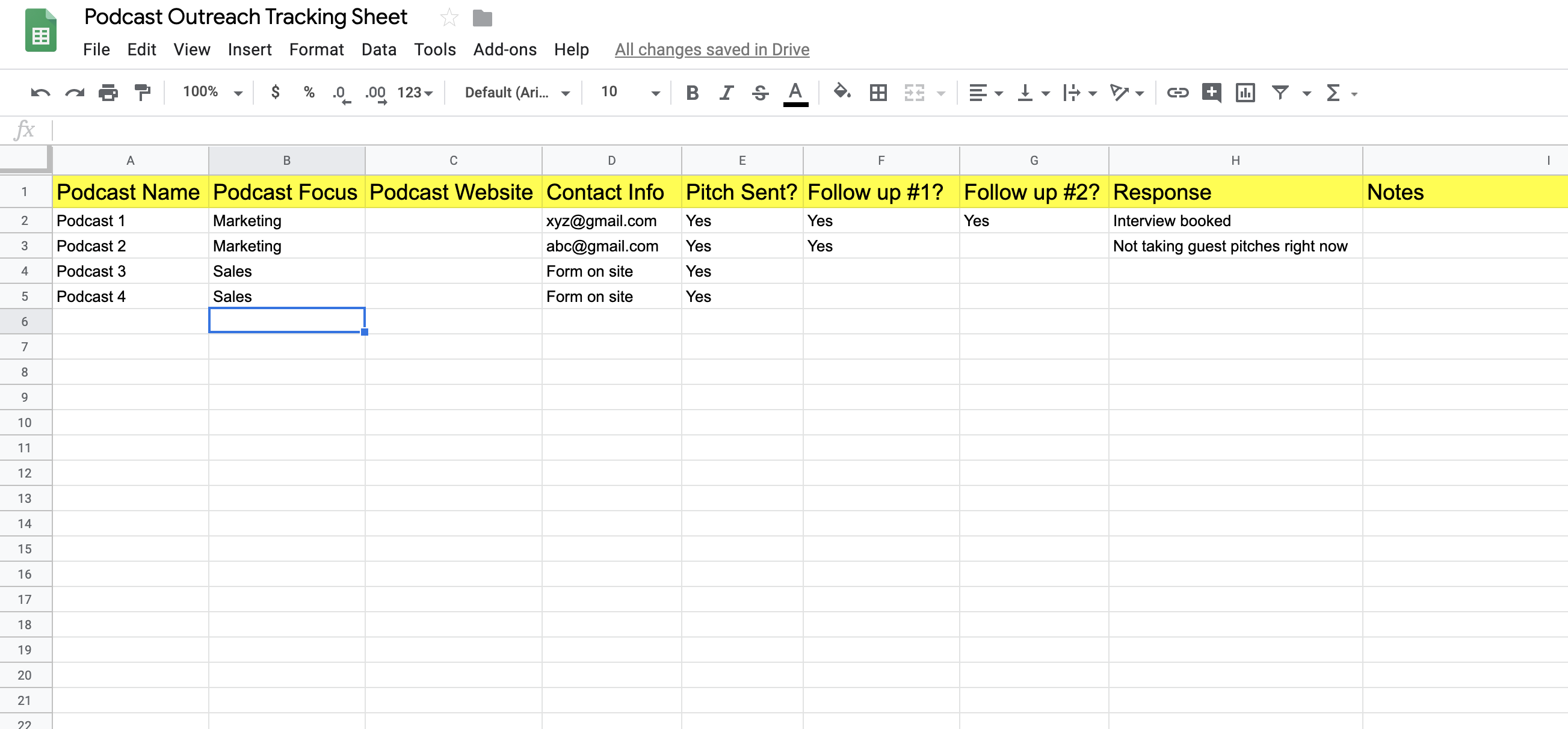The height and width of the screenshot is (729, 1568).
Task: Star the document
Action: click(x=449, y=17)
